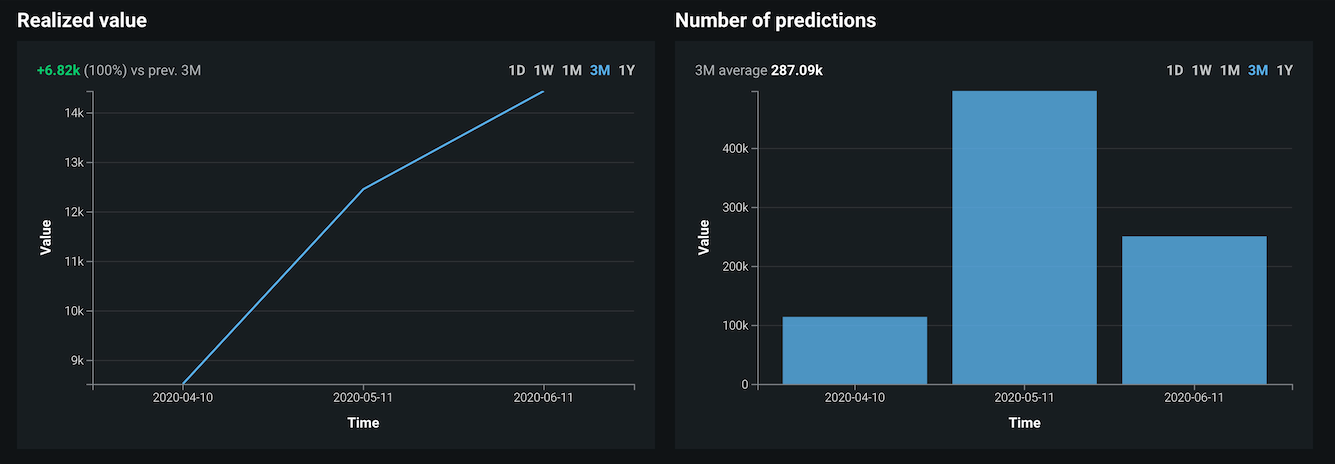Switch Number of predictions chart to 1Y
Image resolution: width=1335 pixels, height=464 pixels.
1285,70
